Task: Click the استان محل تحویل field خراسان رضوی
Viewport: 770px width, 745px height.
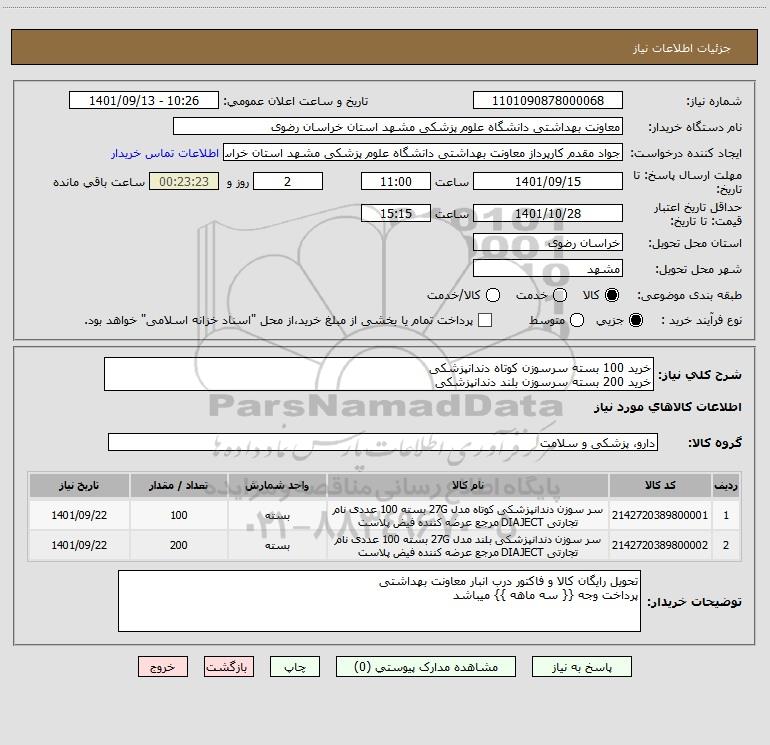Action: point(548,243)
